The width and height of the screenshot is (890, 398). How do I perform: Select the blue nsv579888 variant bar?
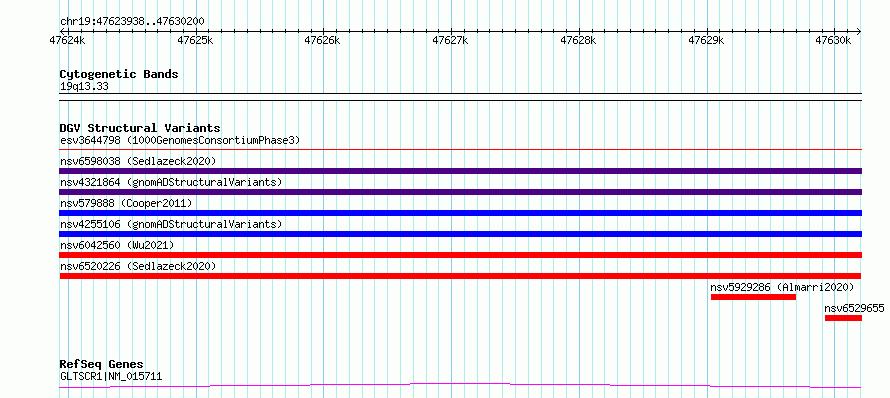pos(460,213)
